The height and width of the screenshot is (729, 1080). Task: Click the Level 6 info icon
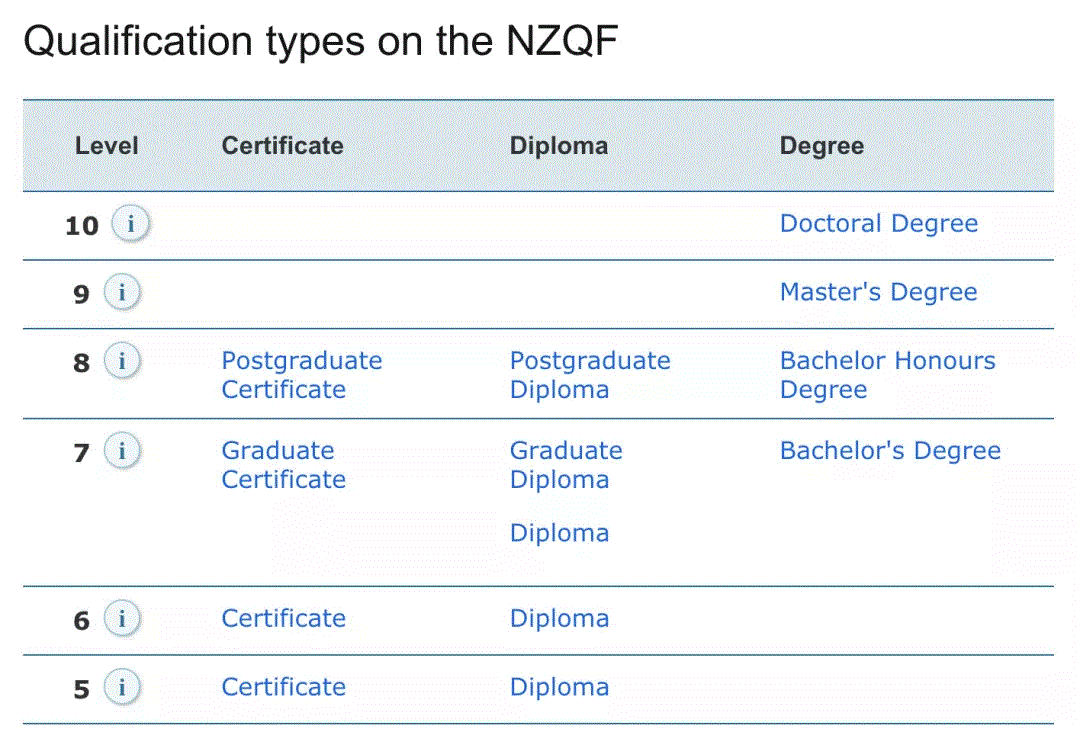click(122, 619)
